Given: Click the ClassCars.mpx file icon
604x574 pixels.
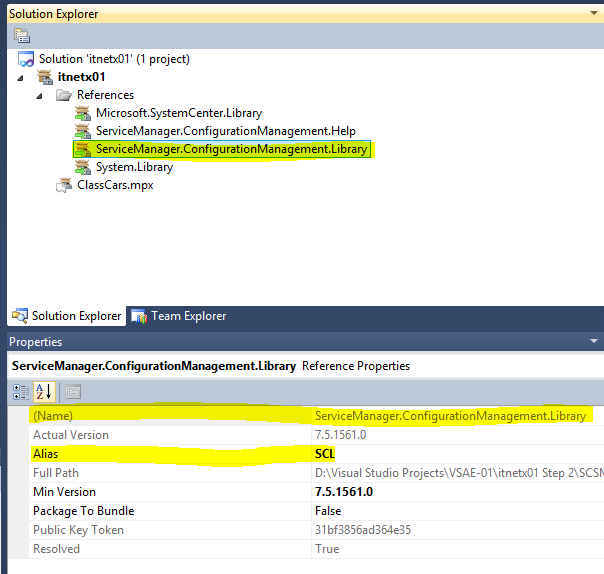Looking at the screenshot, I should pyautogui.click(x=65, y=185).
